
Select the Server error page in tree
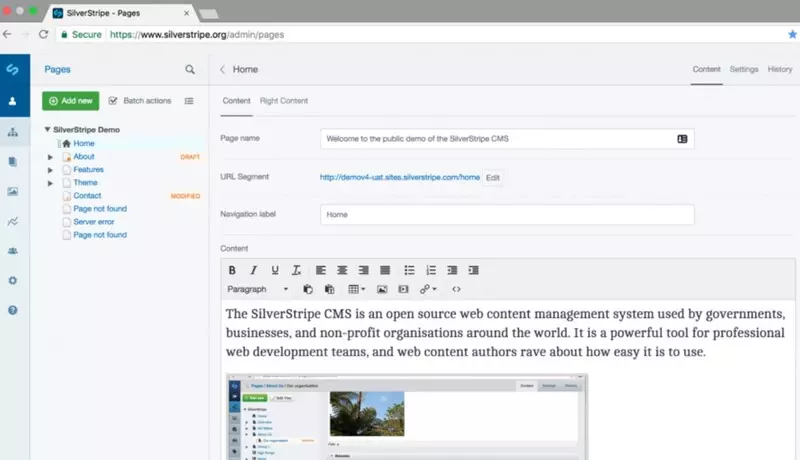(x=93, y=222)
